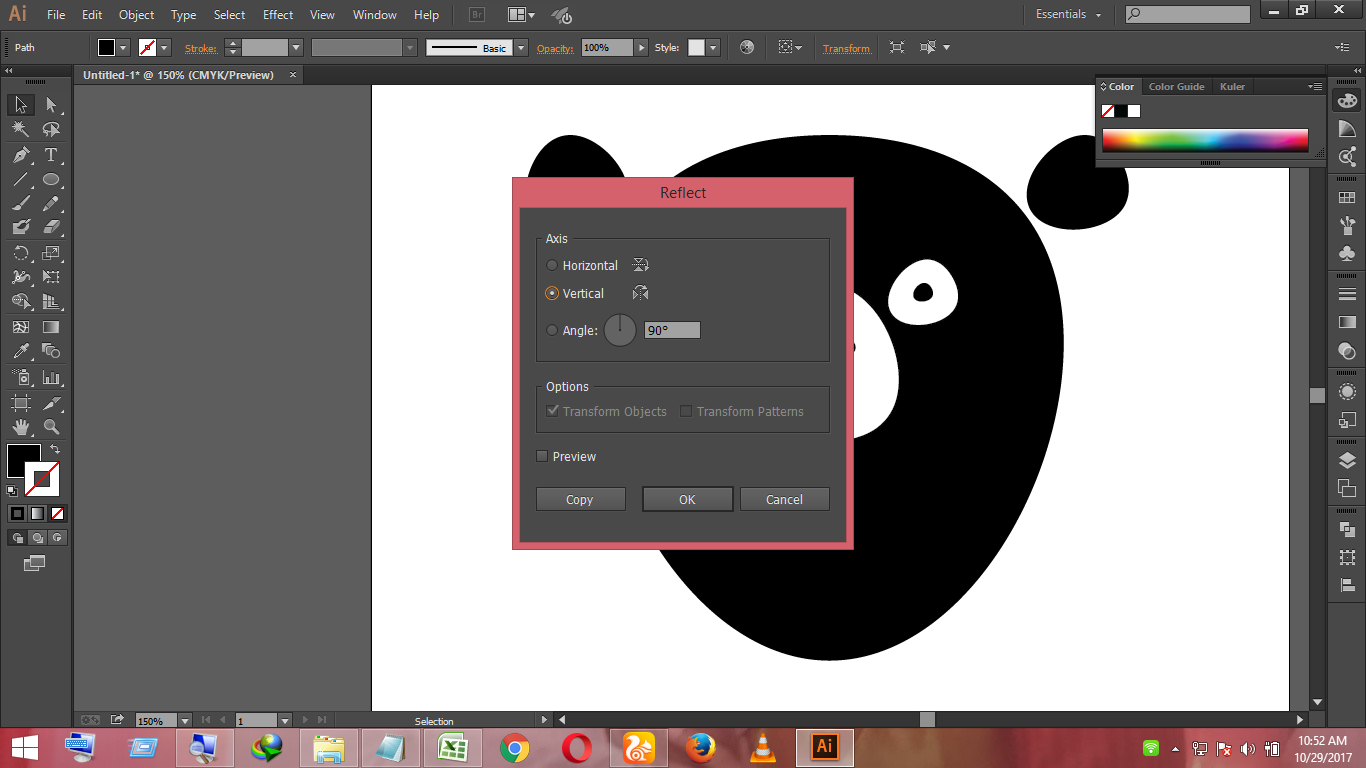Screen dimensions: 1366x768
Task: Click the Stroke link label
Action: 200,48
